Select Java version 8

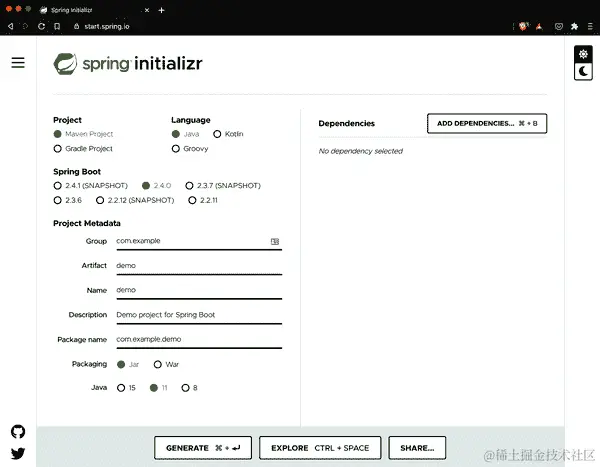pos(189,388)
